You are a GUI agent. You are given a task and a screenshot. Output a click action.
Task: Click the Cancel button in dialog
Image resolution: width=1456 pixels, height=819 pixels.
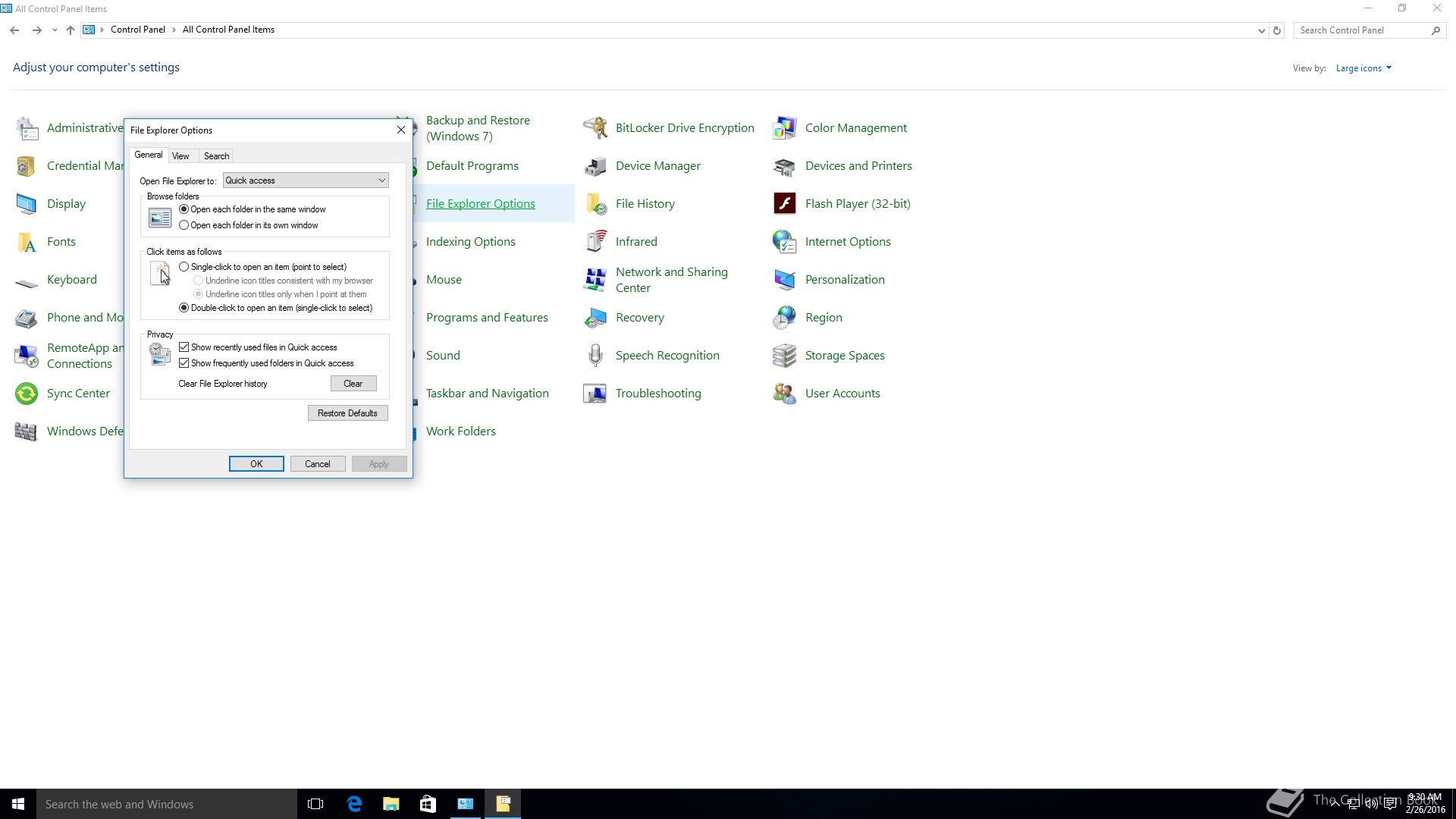(318, 464)
